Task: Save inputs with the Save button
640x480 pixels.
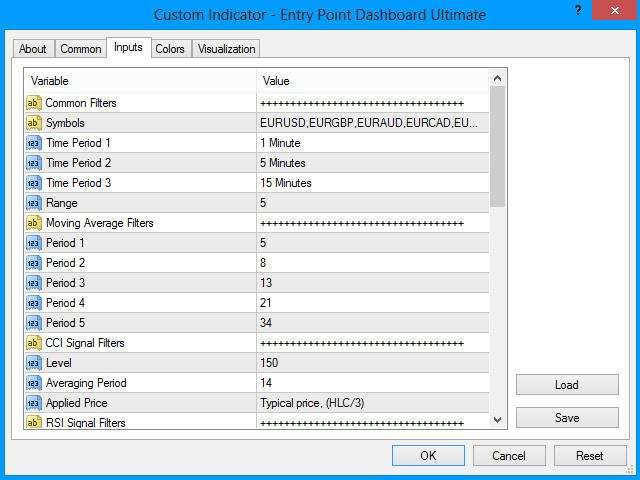Action: (x=567, y=418)
